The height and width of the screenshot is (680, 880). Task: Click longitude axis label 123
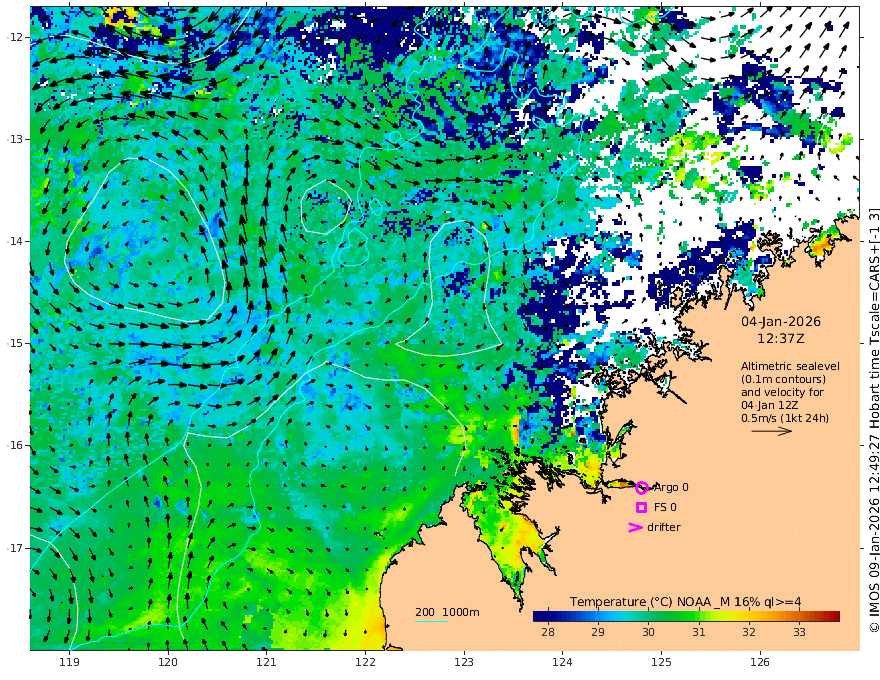(x=464, y=663)
